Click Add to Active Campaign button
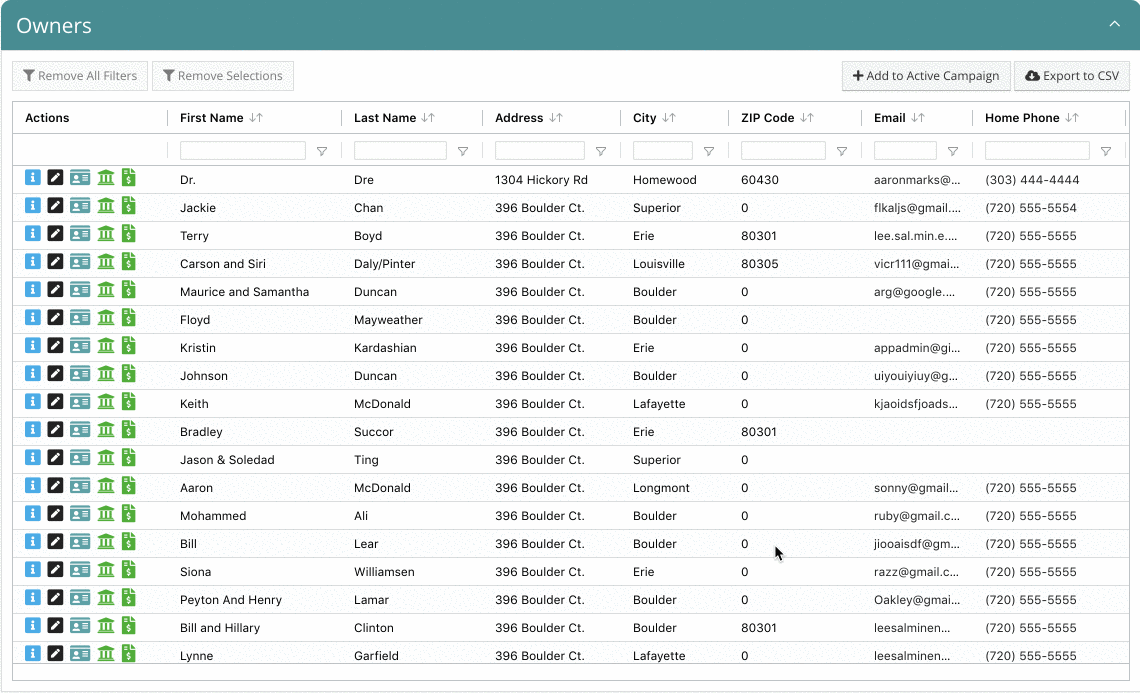Image resolution: width=1140 pixels, height=693 pixels. coord(926,76)
